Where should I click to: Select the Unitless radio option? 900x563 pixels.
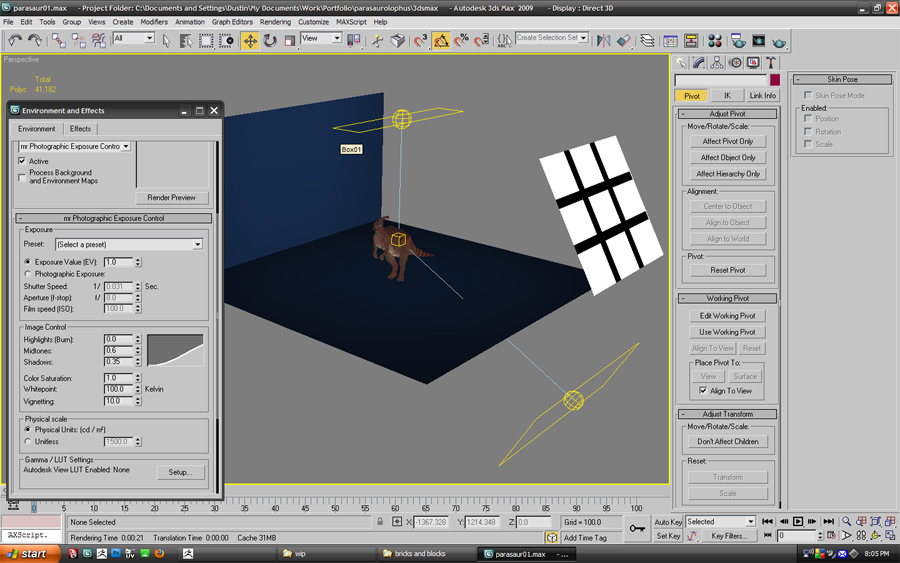27,441
